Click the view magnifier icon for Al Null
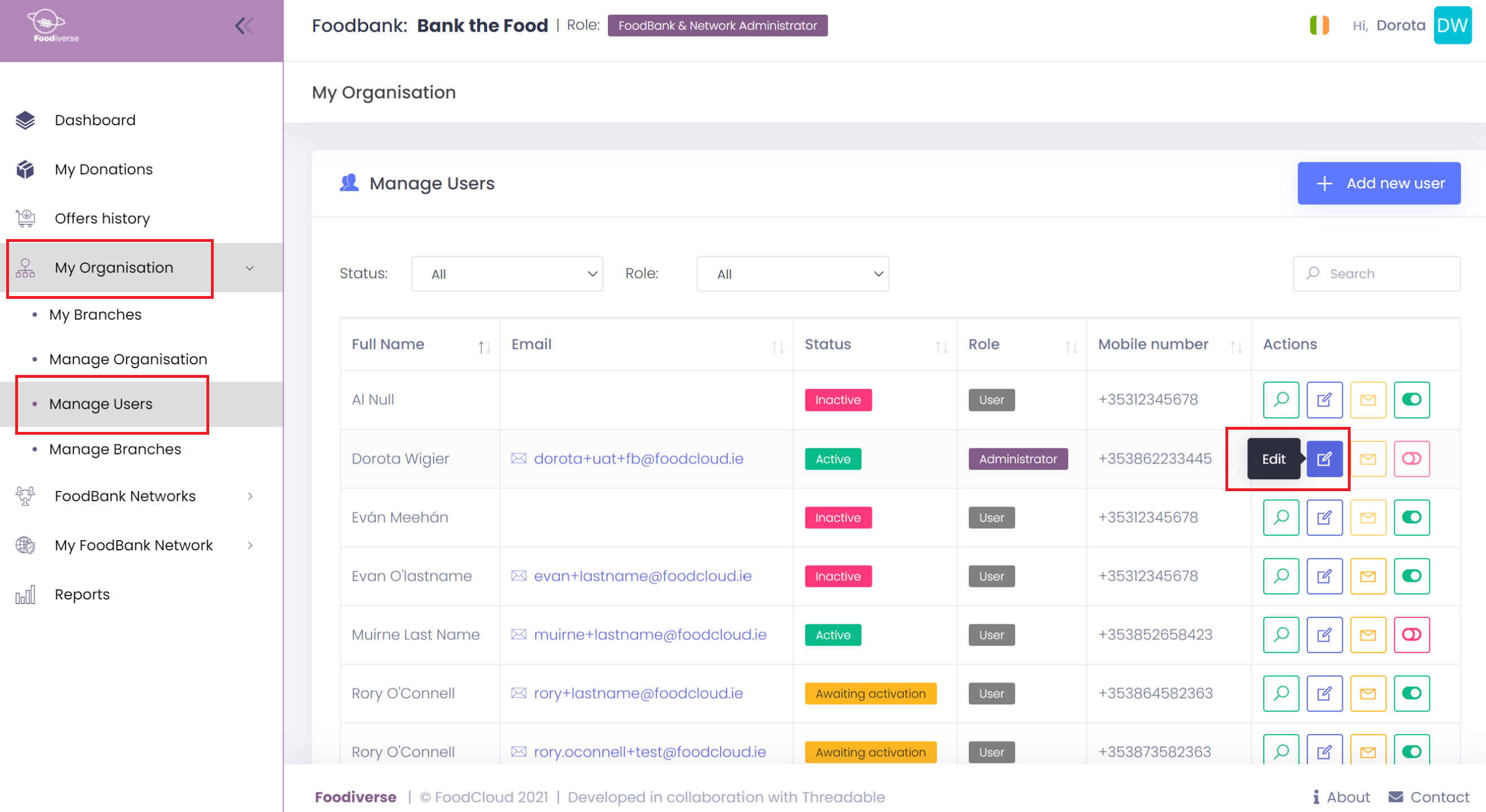 pos(1280,400)
